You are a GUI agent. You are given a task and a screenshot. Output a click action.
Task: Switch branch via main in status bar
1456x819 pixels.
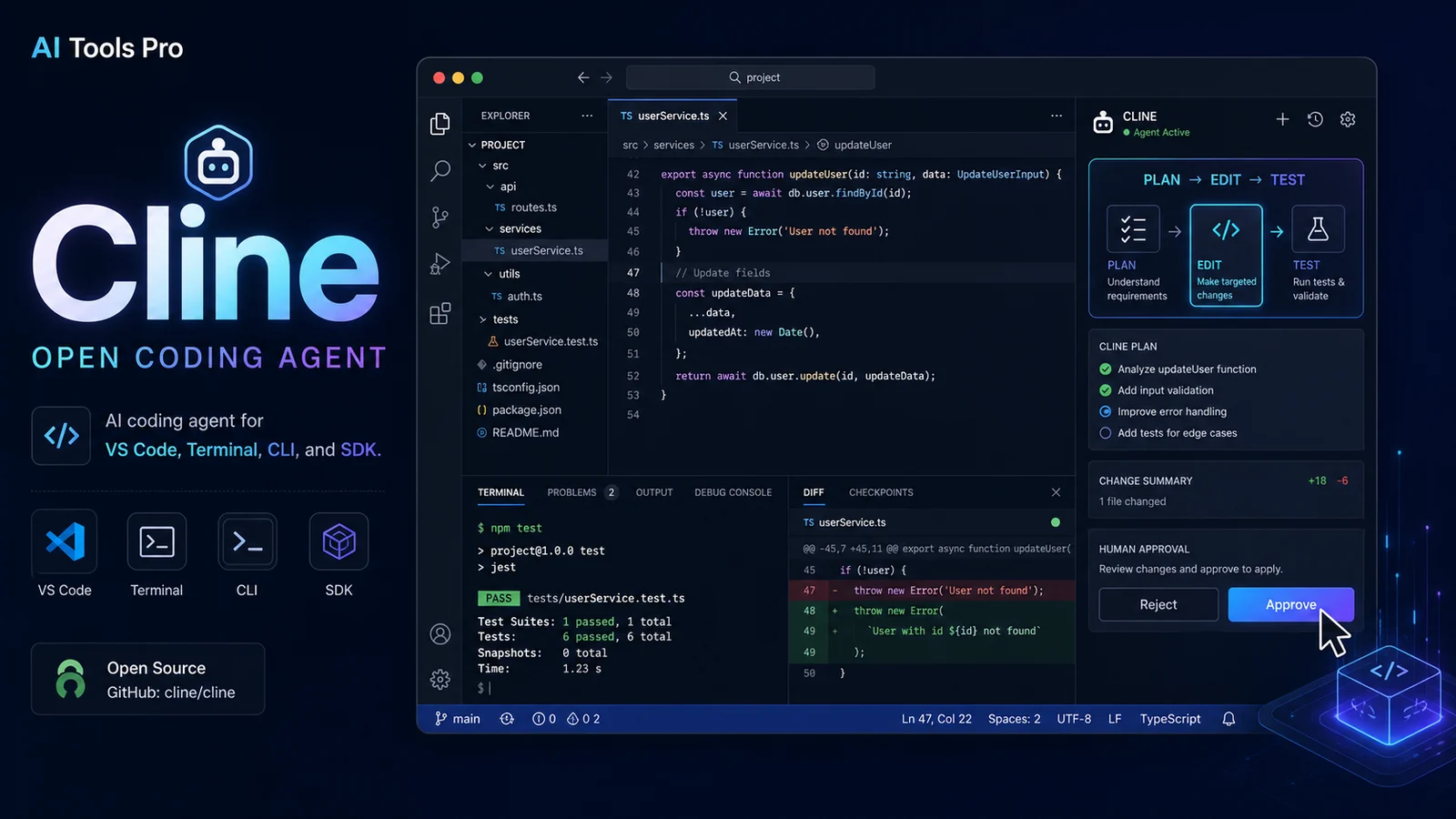click(458, 719)
